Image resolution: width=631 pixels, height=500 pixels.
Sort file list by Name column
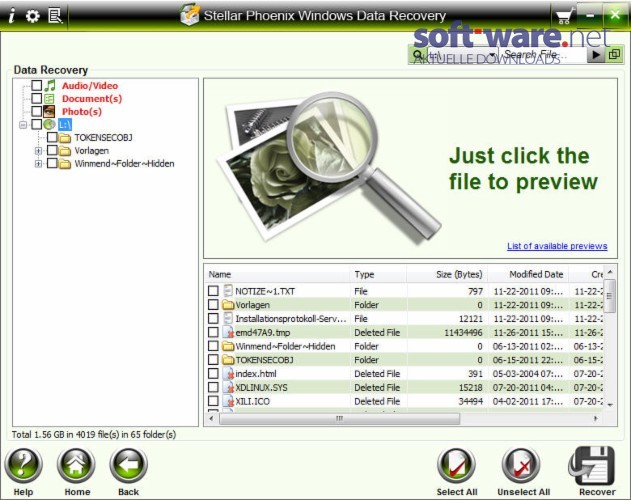(x=278, y=275)
